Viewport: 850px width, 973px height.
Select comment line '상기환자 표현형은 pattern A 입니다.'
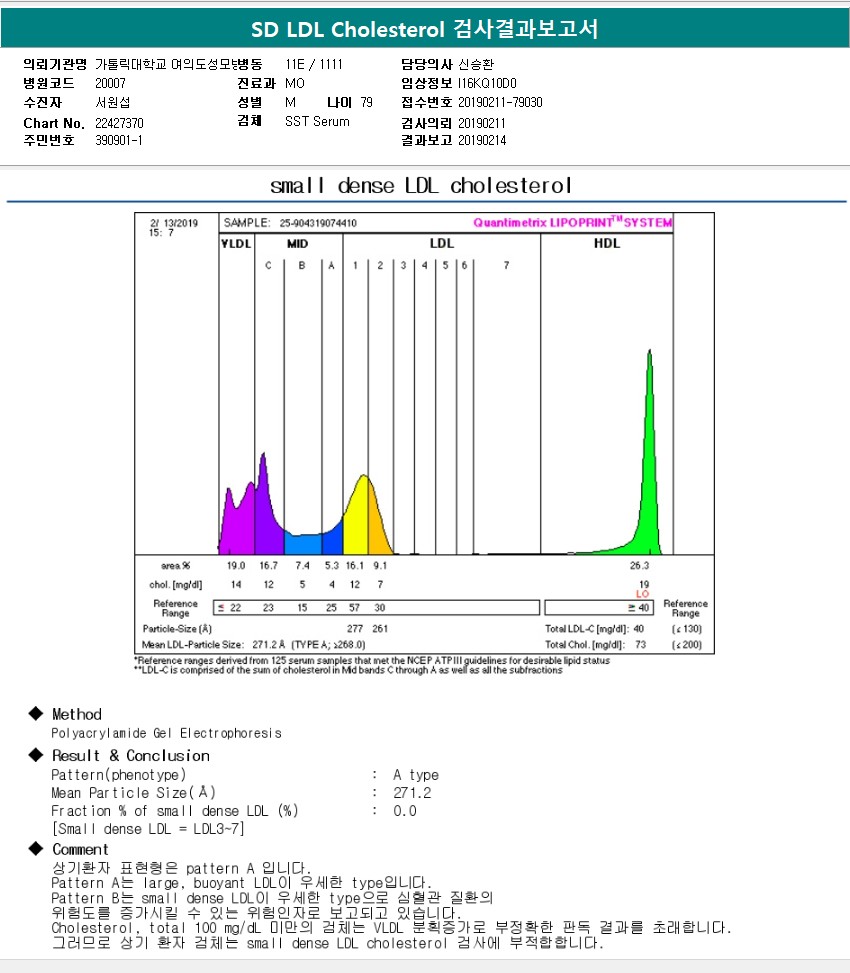click(x=181, y=868)
